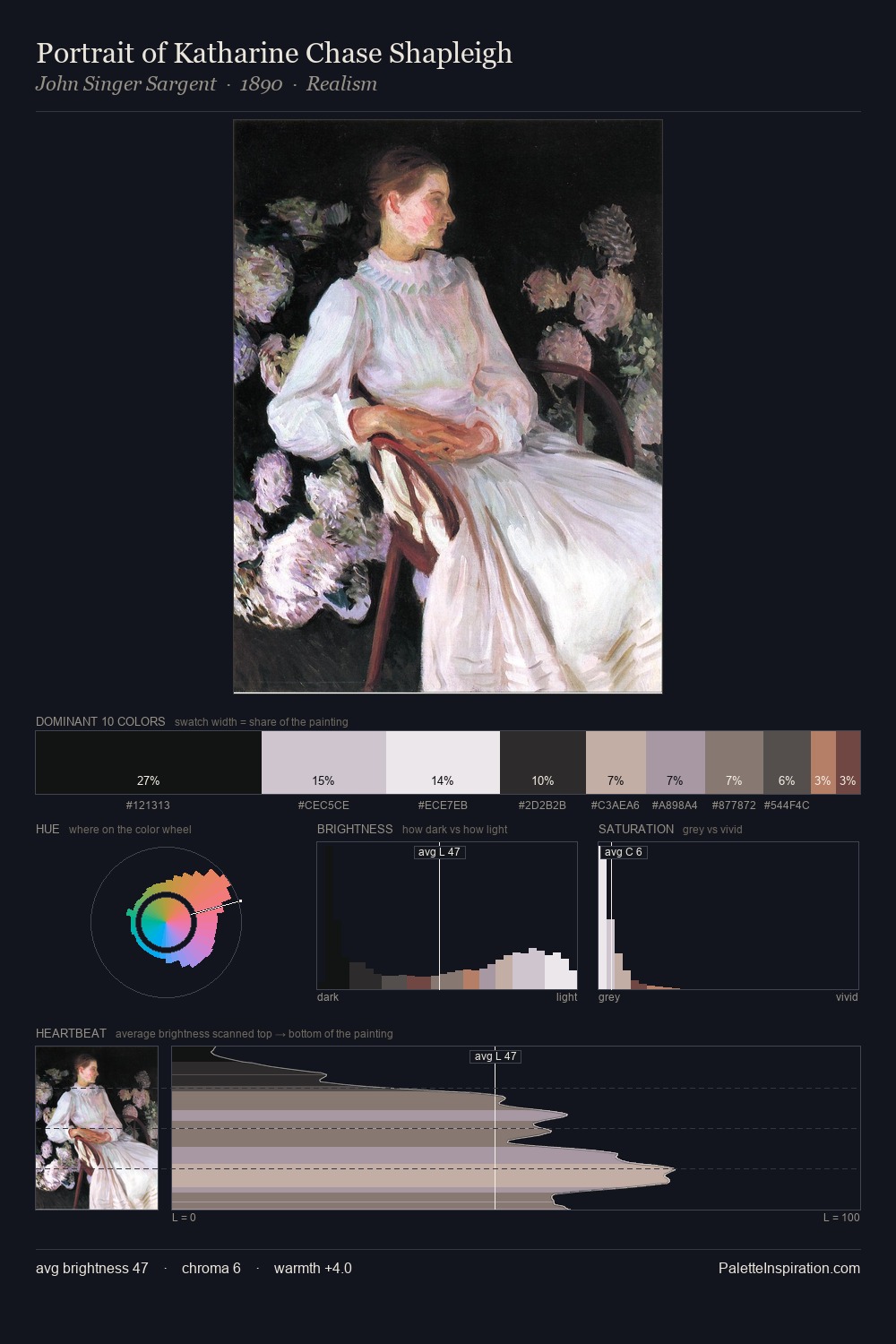Click the heartbeat brightness curve chart
Viewport: 896px width, 1344px height.
[516, 1128]
